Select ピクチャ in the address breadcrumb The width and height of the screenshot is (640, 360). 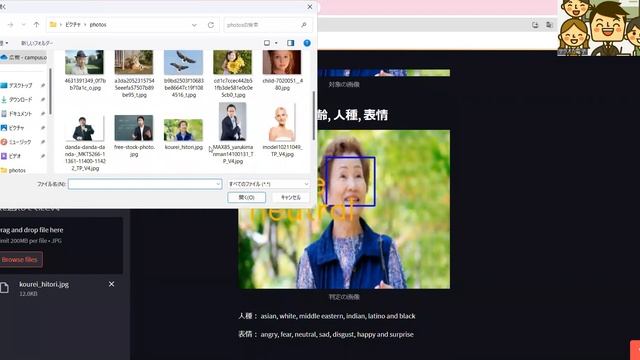tap(73, 25)
